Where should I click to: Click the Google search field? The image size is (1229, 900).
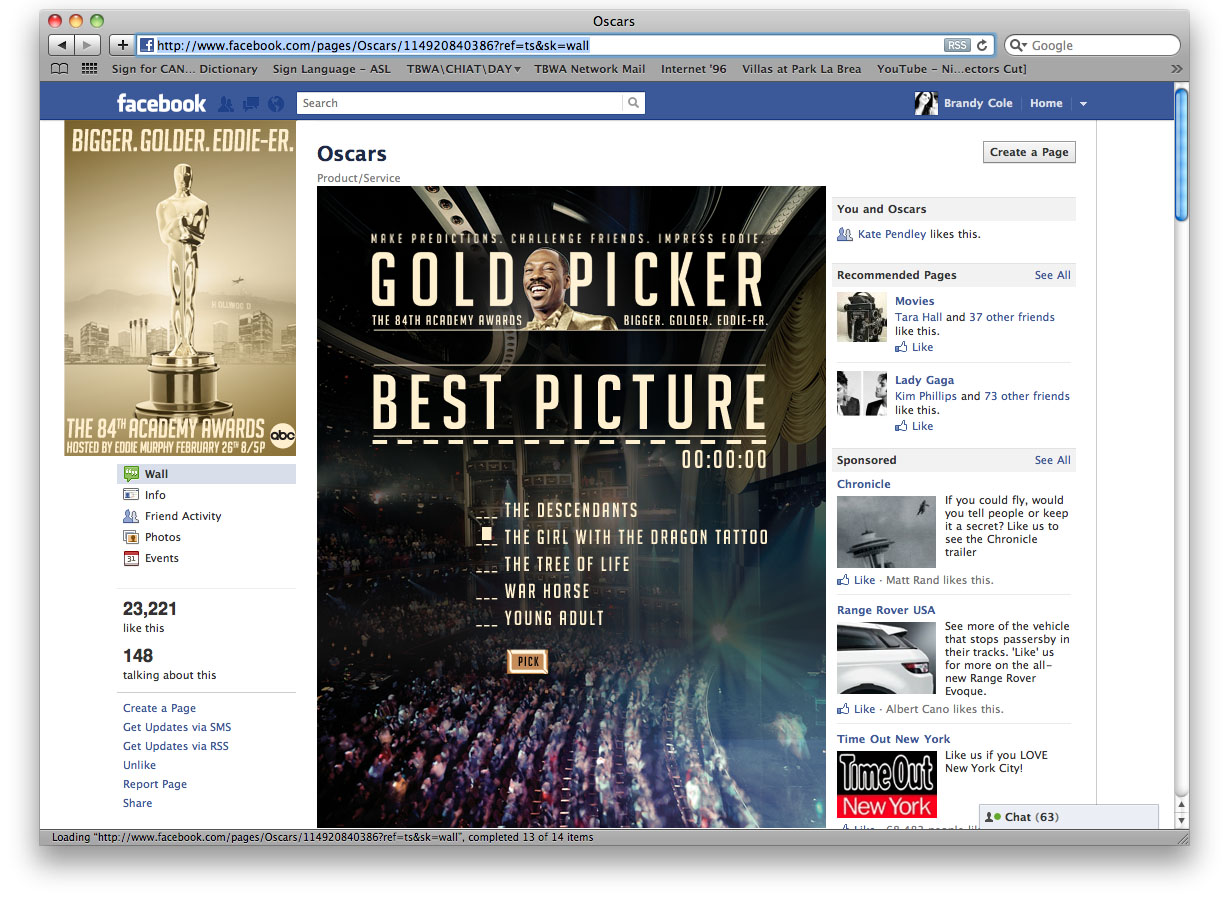coord(1092,45)
